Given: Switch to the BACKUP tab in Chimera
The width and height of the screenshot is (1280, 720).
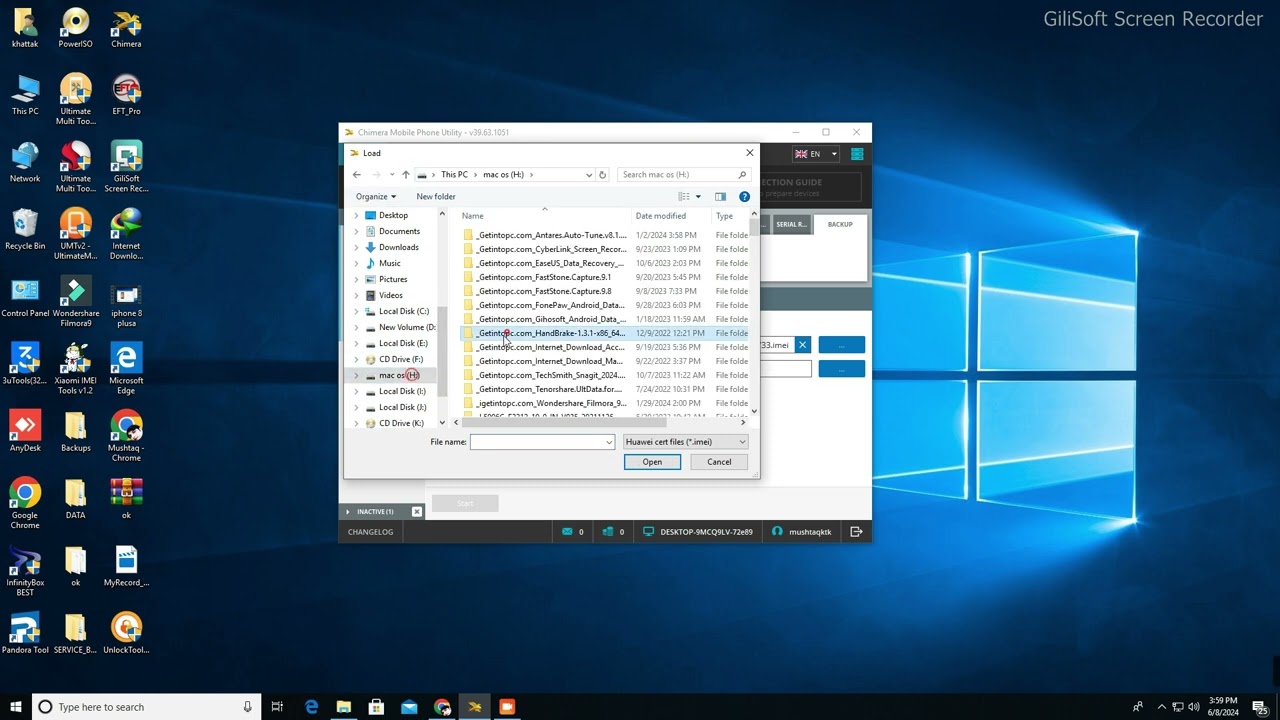Looking at the screenshot, I should 840,224.
